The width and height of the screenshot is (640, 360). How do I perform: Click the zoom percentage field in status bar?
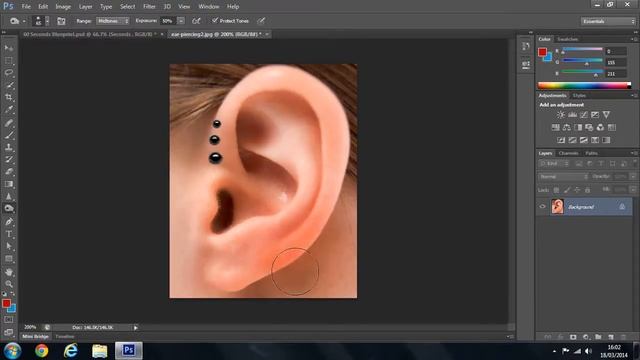[x=31, y=327]
